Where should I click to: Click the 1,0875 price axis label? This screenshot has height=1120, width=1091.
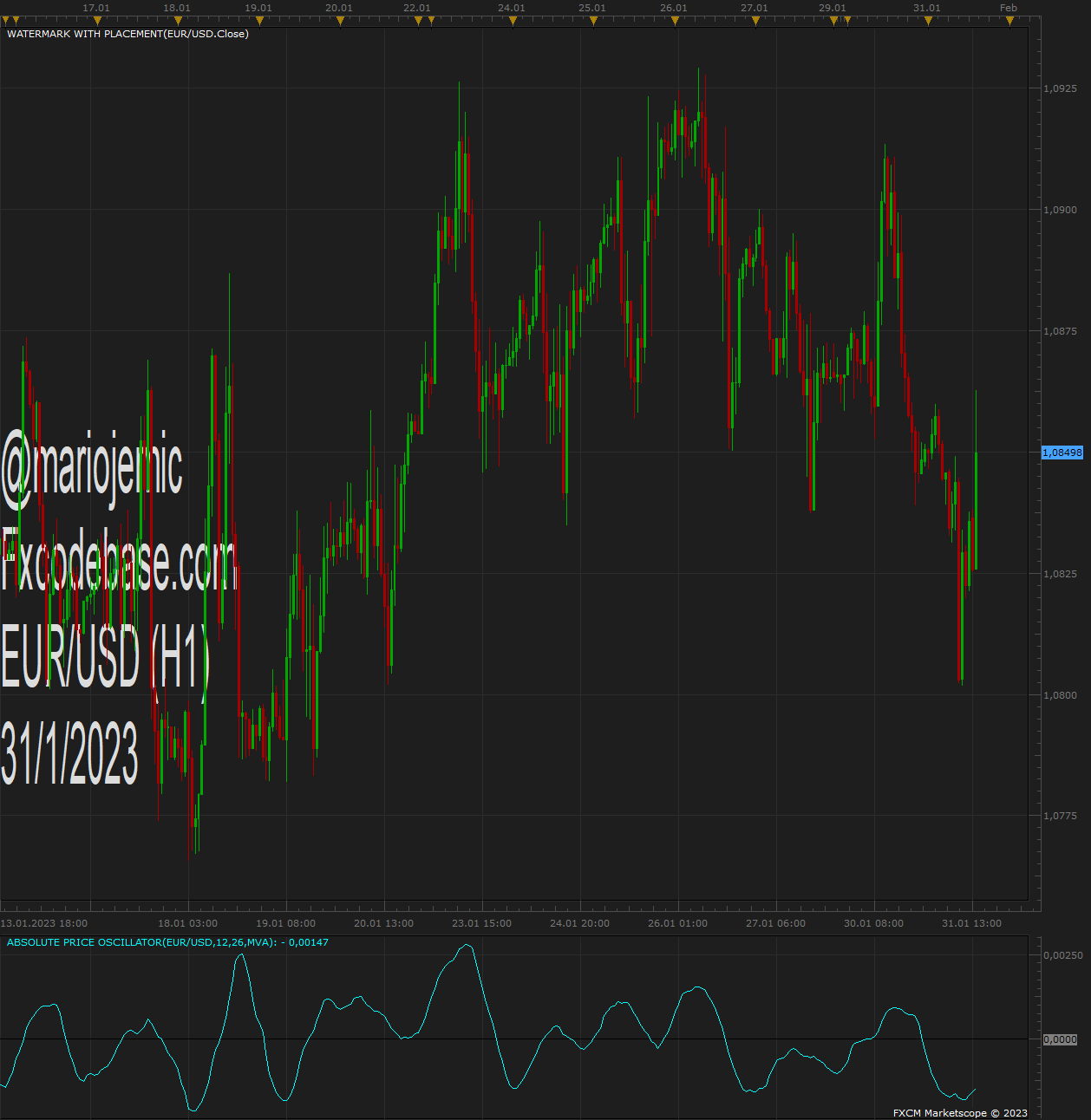tap(1060, 331)
